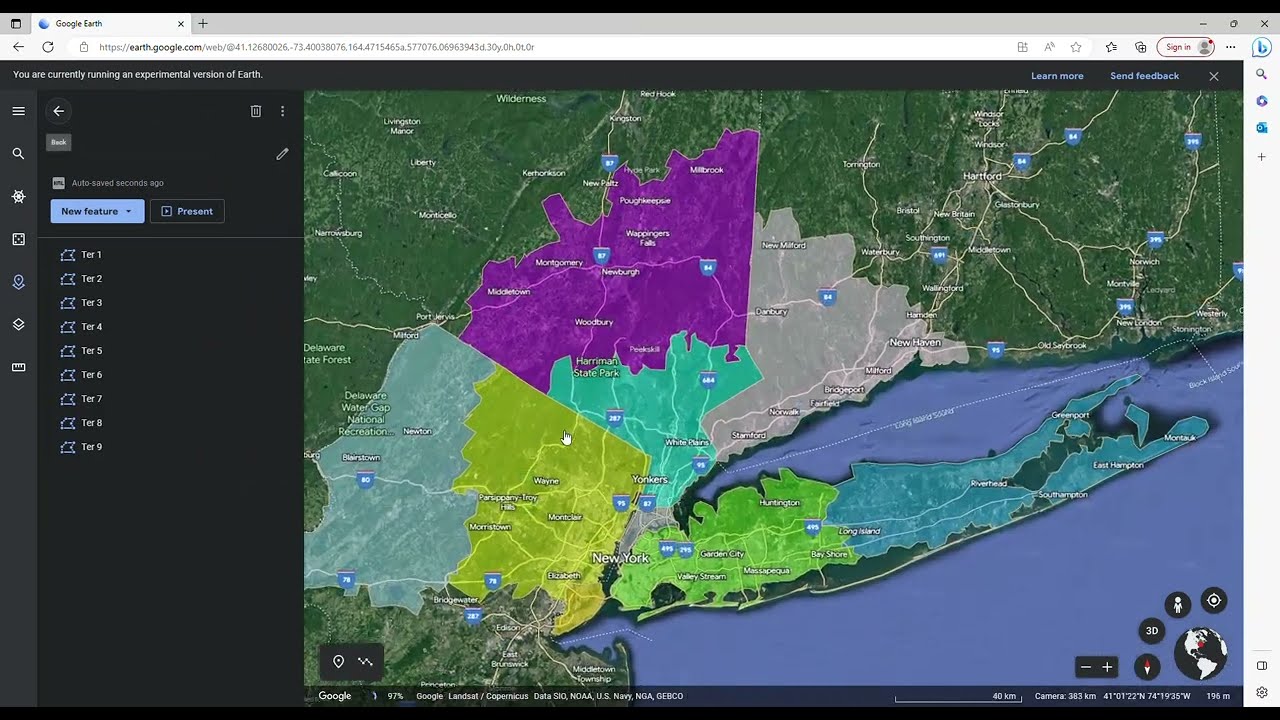Open the New feature dropdown
The height and width of the screenshot is (720, 1280).
97,211
